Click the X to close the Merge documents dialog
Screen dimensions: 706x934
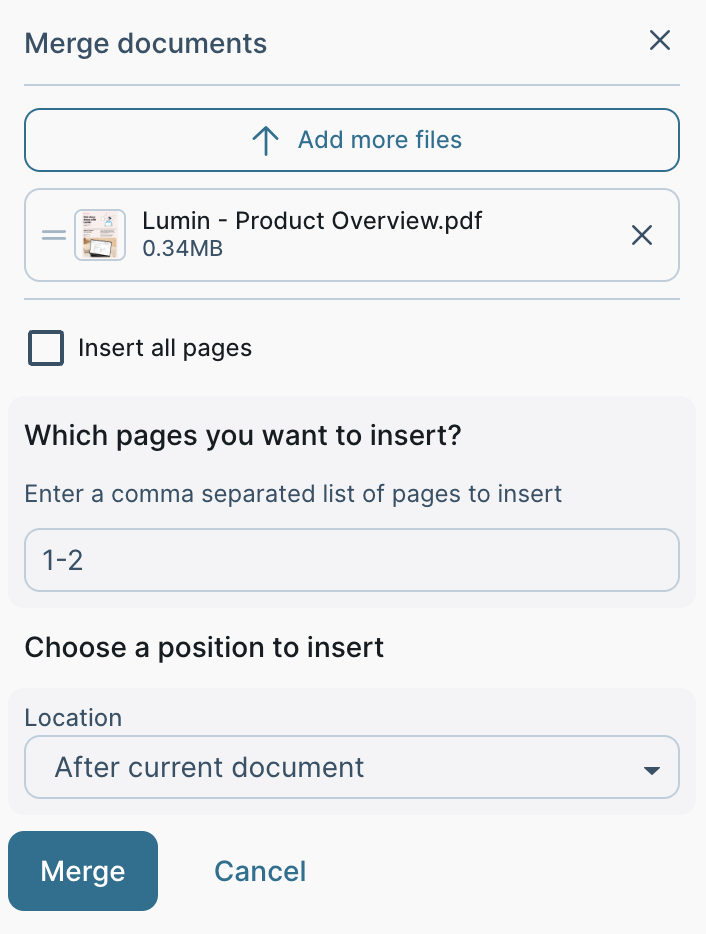click(660, 40)
